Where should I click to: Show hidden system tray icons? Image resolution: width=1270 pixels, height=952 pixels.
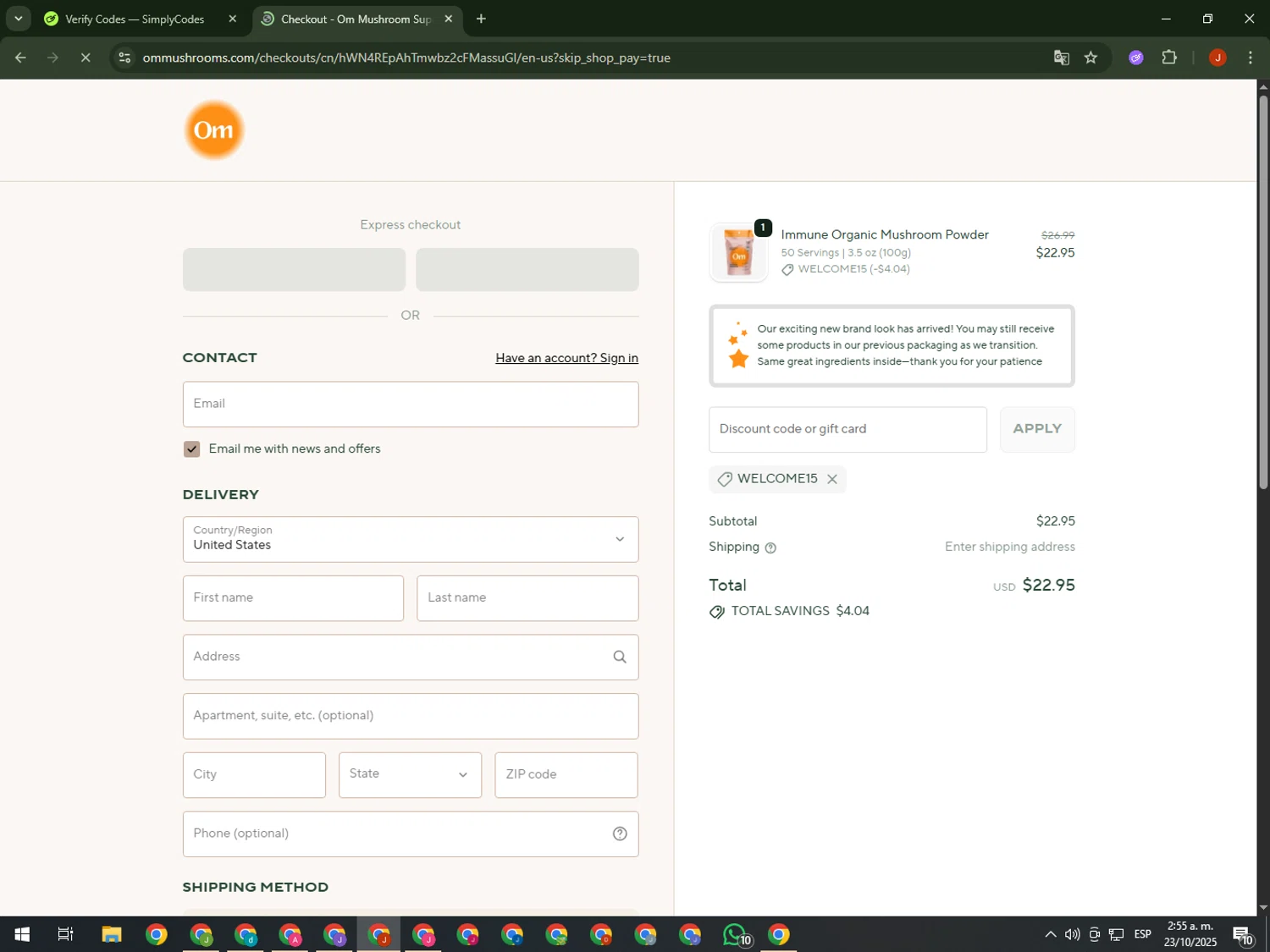pyautogui.click(x=1050, y=934)
